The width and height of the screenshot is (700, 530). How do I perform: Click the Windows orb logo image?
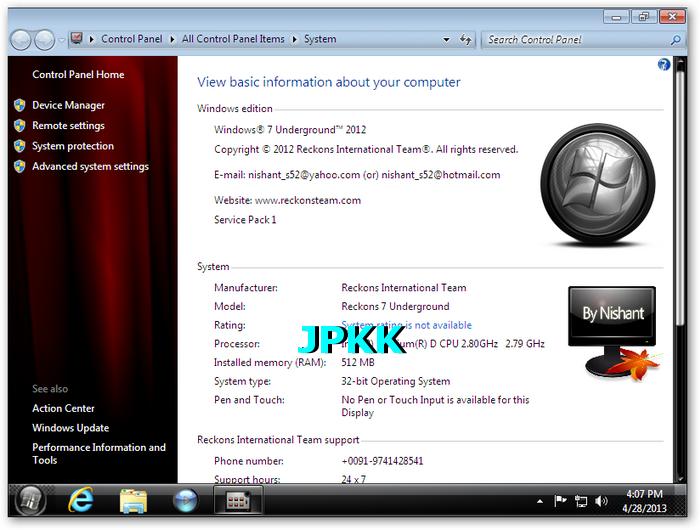click(x=598, y=184)
